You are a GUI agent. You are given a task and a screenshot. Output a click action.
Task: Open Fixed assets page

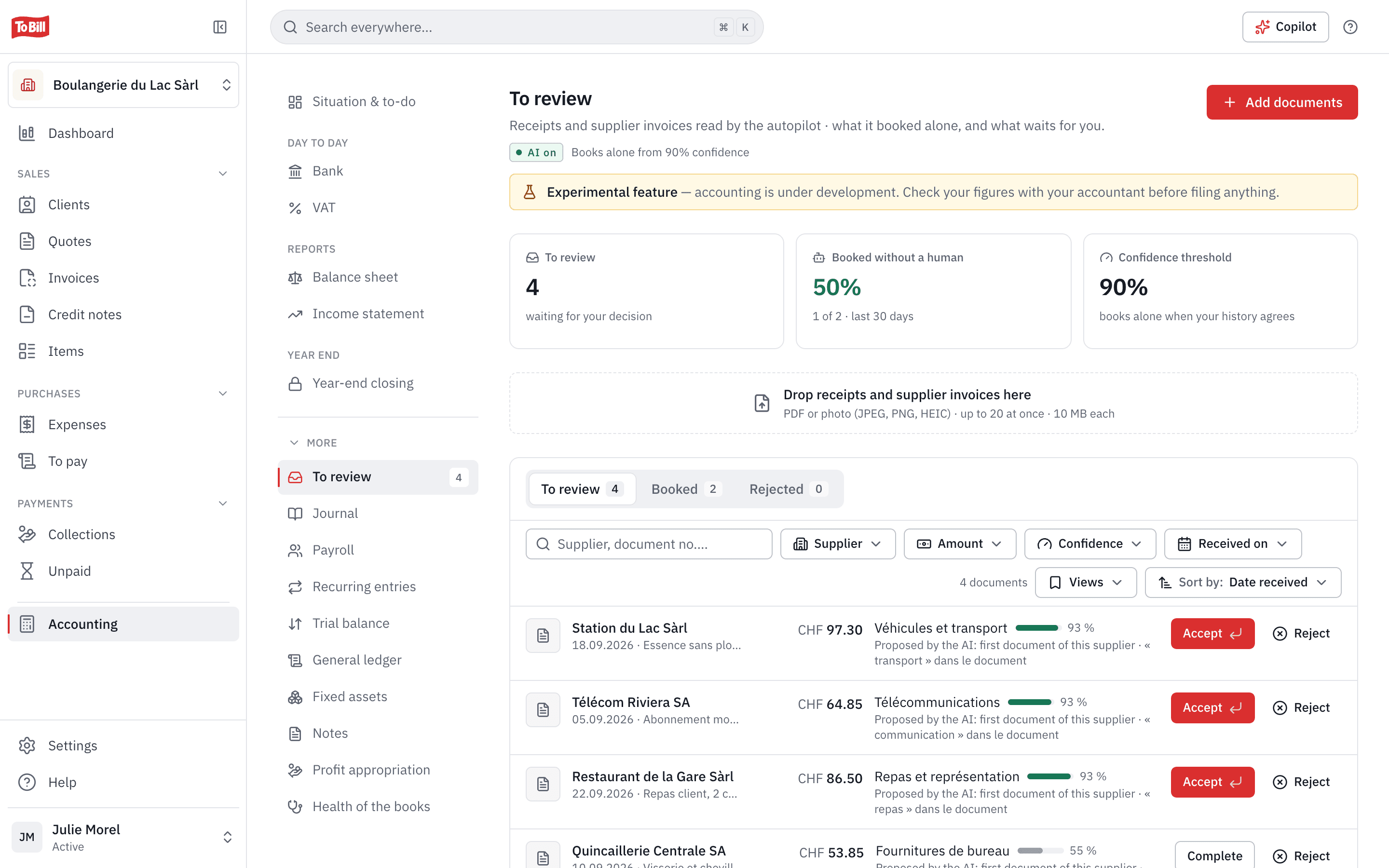[378, 697]
